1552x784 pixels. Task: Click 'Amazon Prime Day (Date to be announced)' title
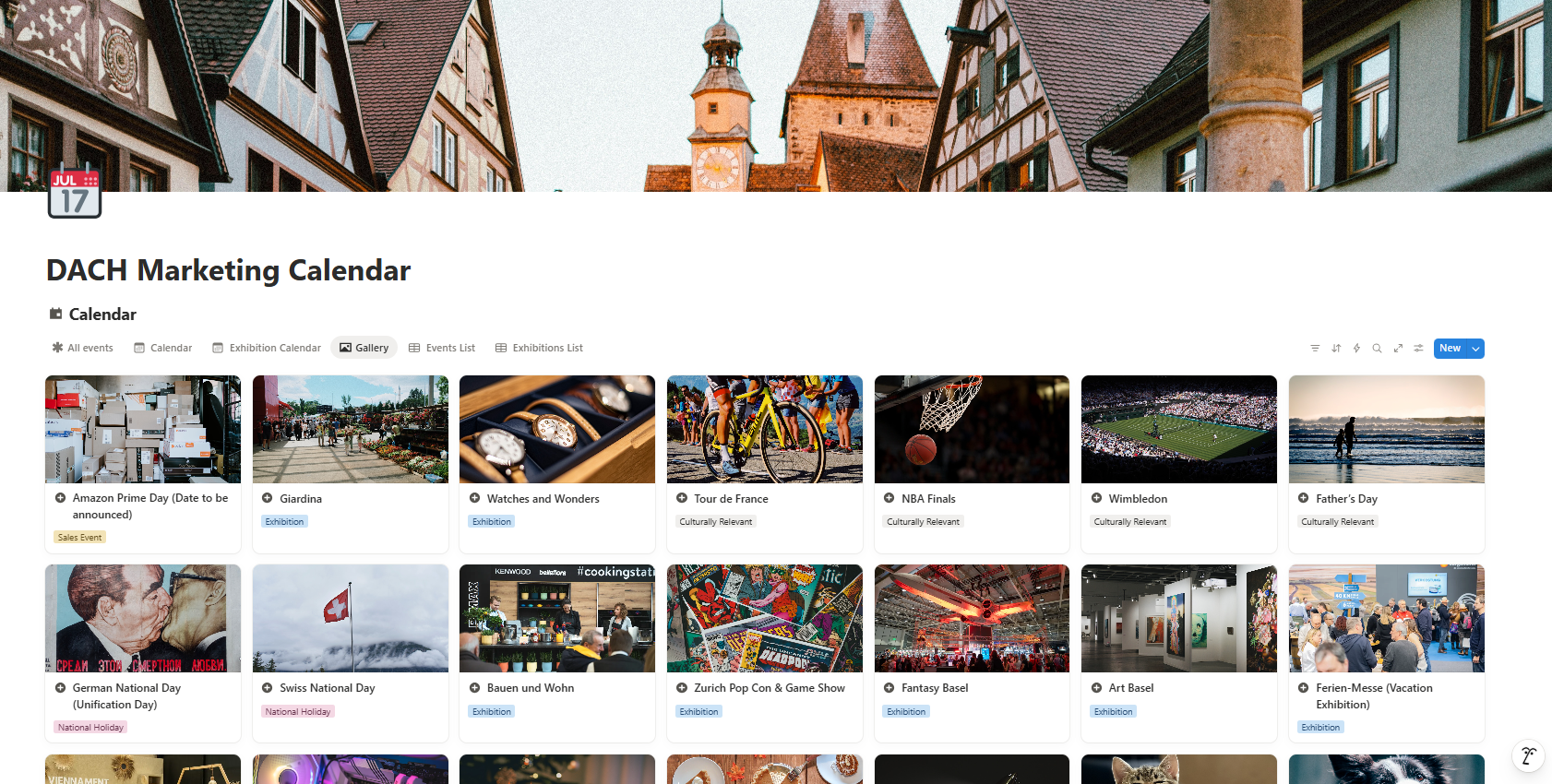click(150, 506)
